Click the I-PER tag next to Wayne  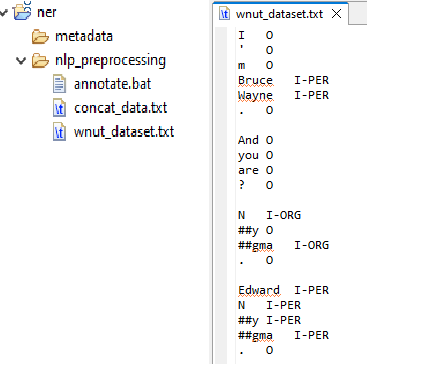click(311, 95)
